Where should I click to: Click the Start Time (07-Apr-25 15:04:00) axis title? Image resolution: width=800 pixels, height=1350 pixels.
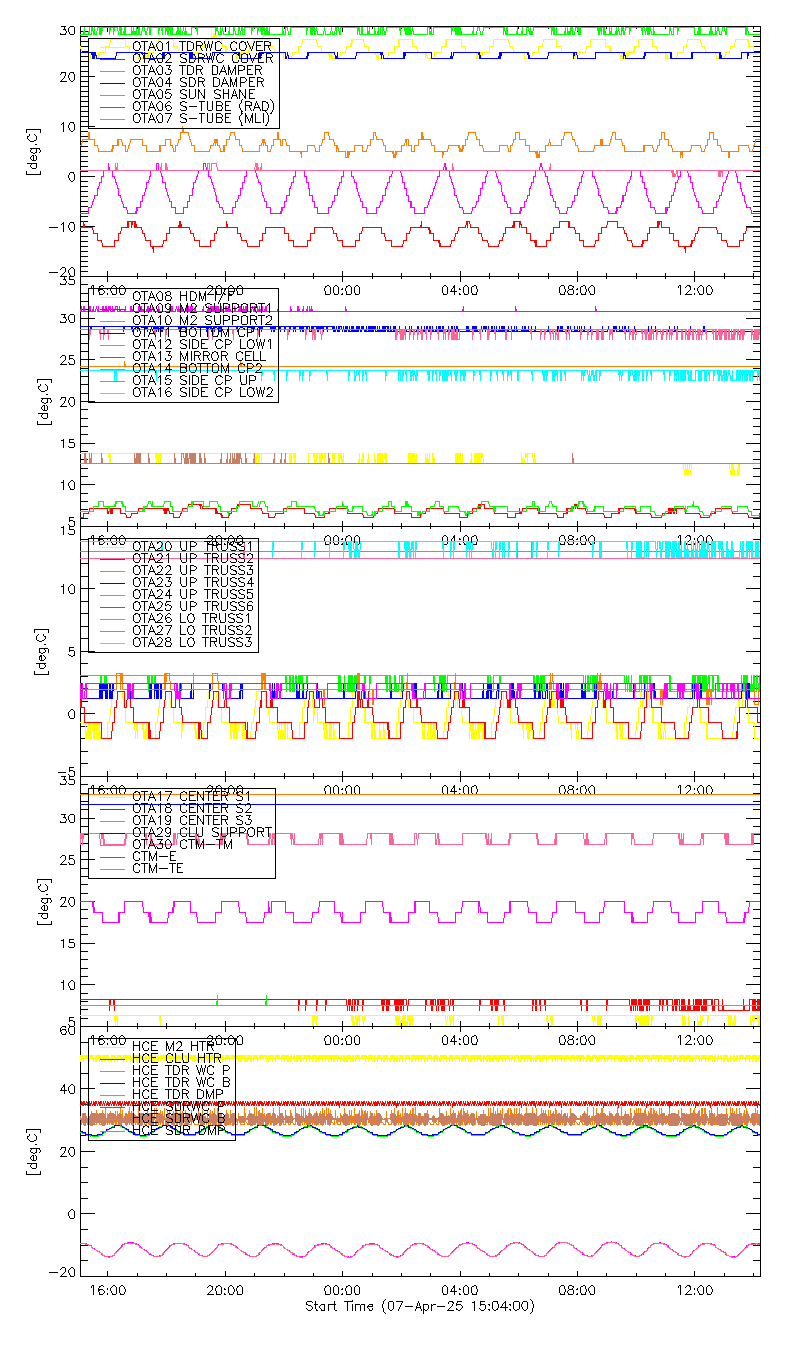(x=419, y=1306)
